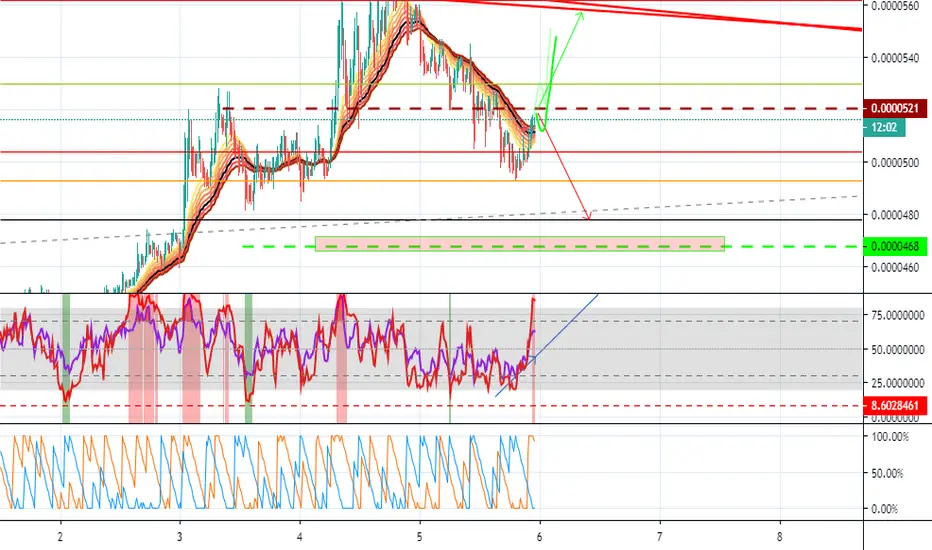The height and width of the screenshot is (550, 932).
Task: Click date 5 on the time axis
Action: [x=420, y=537]
